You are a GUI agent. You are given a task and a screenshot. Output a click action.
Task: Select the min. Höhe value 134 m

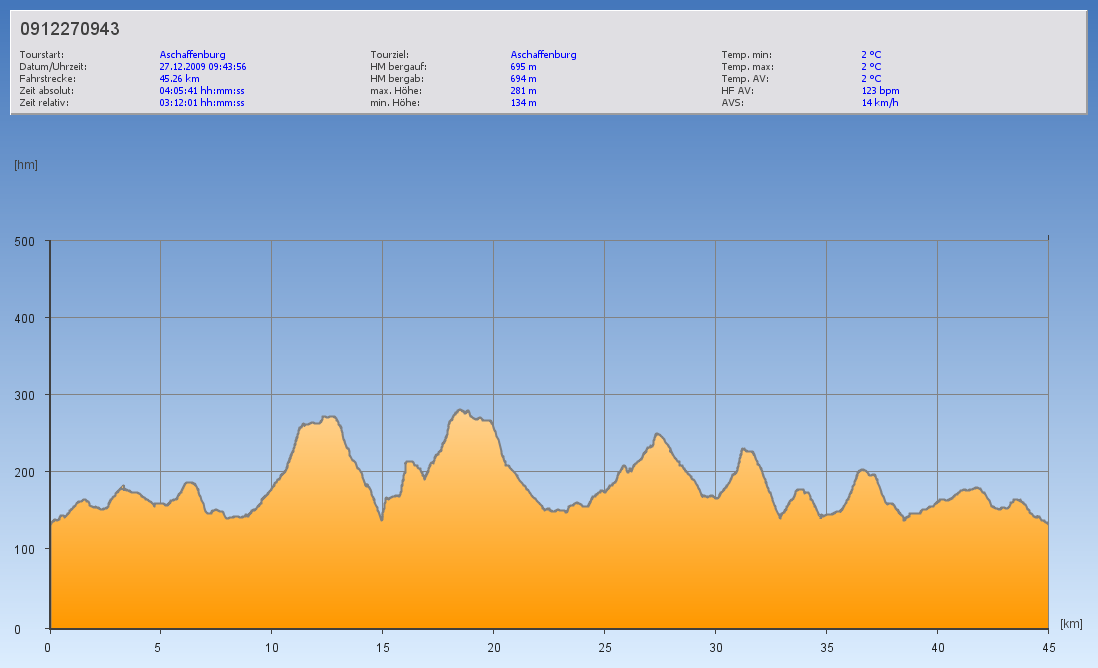(x=524, y=102)
